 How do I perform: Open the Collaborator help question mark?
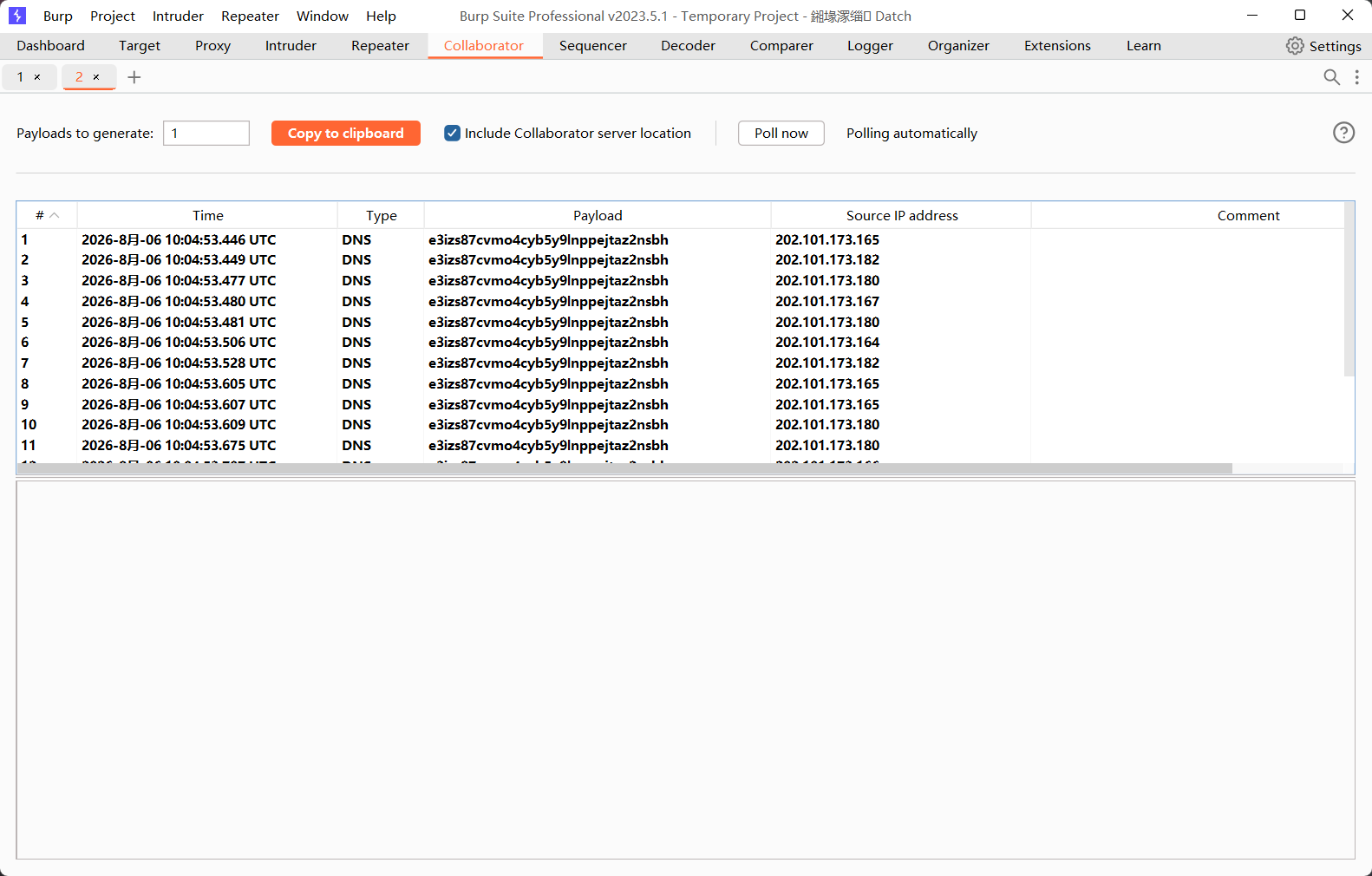pos(1343,133)
